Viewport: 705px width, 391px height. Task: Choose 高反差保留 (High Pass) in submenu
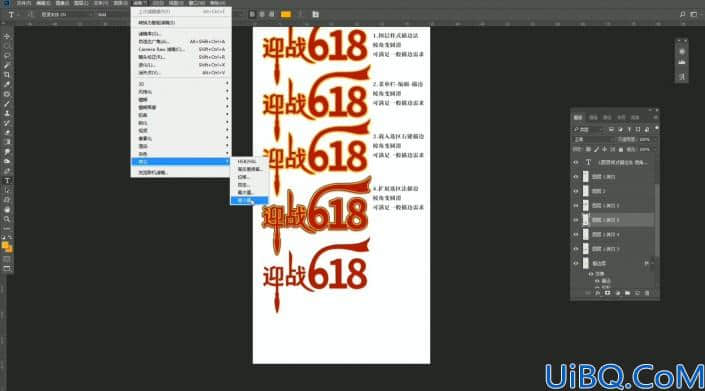pos(250,169)
